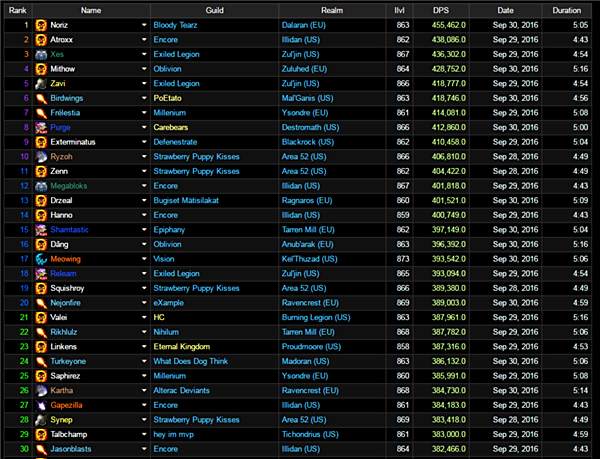Open the dropdown arrow for Exterminatus
The width and height of the screenshot is (600, 459).
click(x=144, y=142)
